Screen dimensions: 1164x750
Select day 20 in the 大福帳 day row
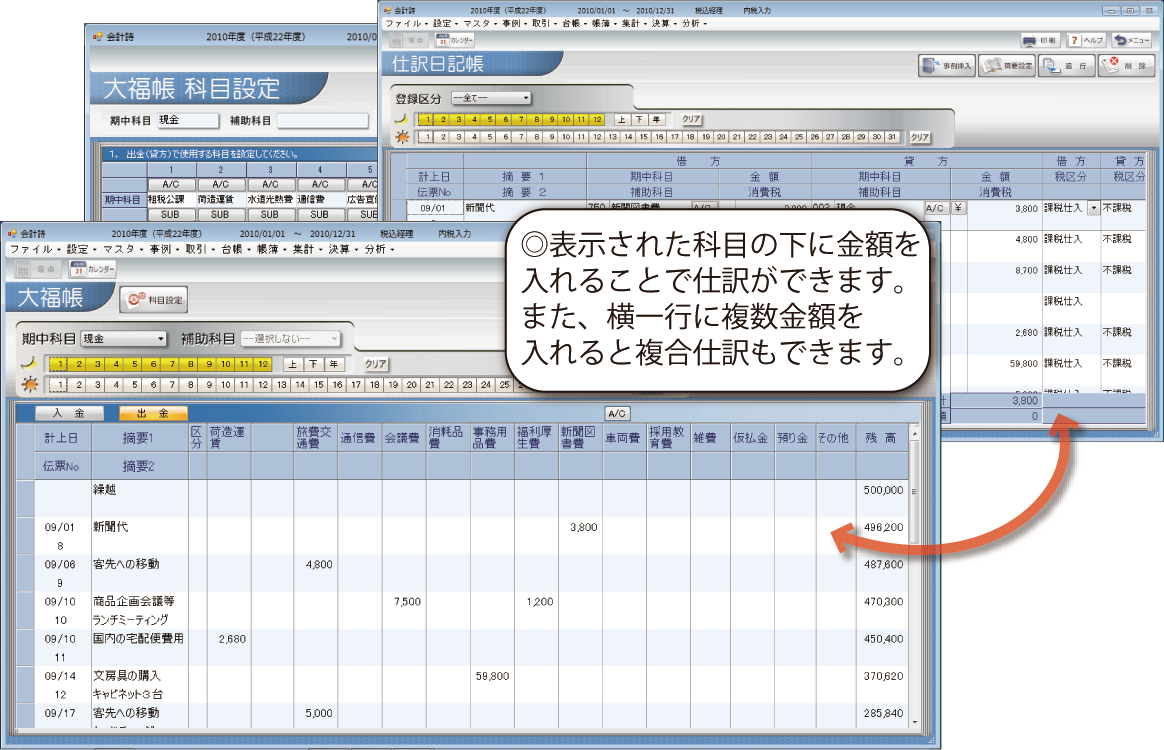tap(411, 385)
